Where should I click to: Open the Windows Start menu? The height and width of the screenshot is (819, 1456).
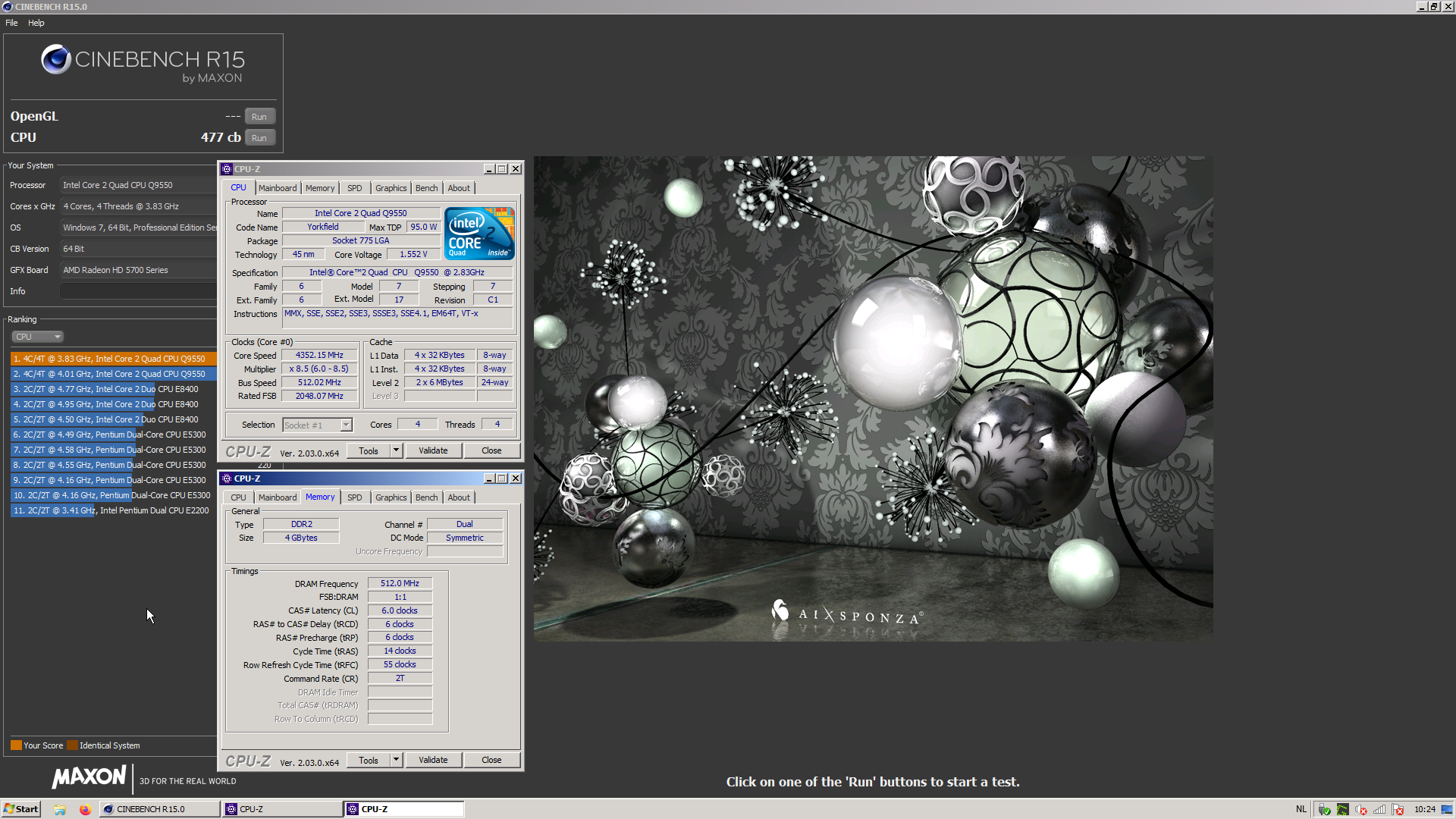click(x=20, y=809)
